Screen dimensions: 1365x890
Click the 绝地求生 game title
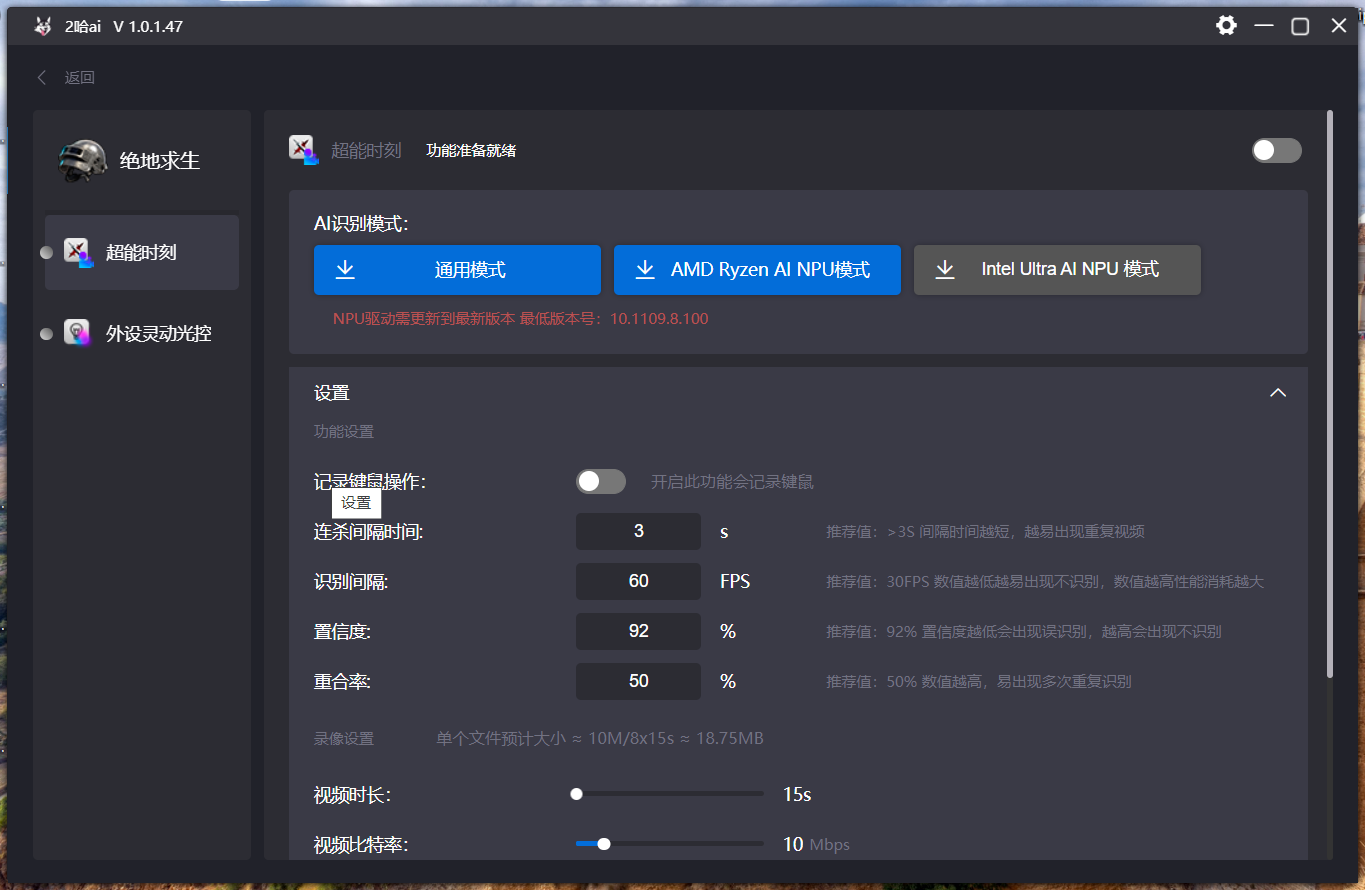tap(160, 160)
